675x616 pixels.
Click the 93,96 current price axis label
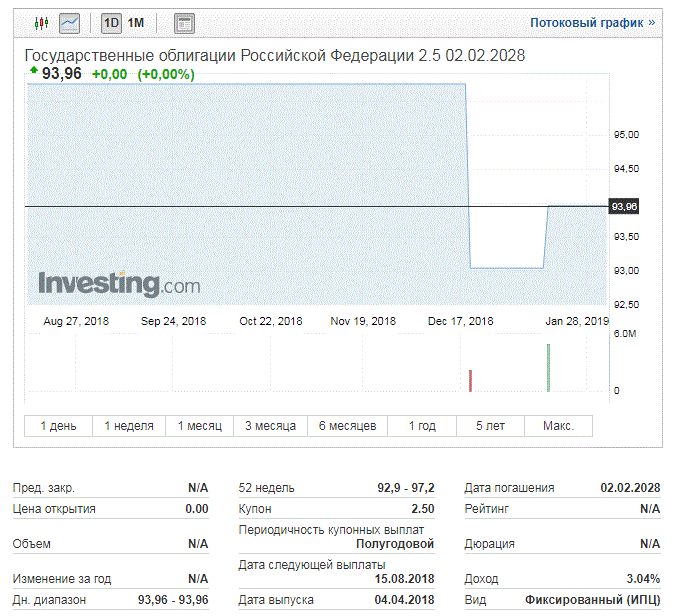point(624,206)
